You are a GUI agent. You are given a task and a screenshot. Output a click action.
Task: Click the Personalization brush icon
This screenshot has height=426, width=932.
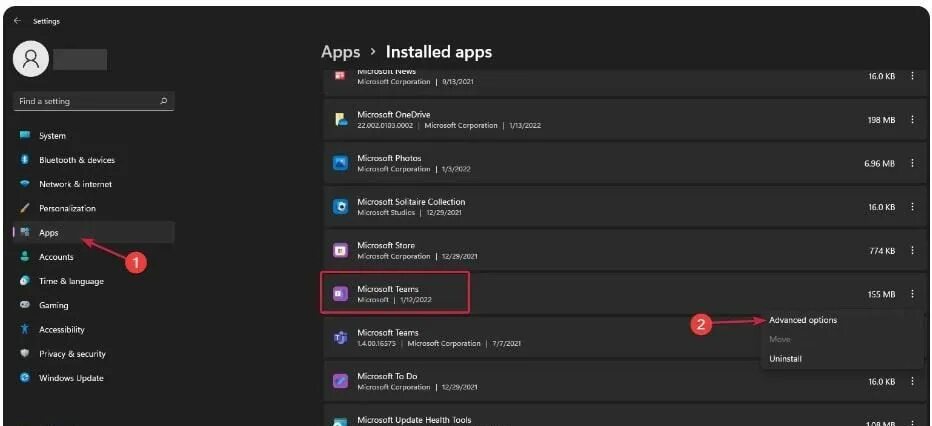tap(25, 209)
